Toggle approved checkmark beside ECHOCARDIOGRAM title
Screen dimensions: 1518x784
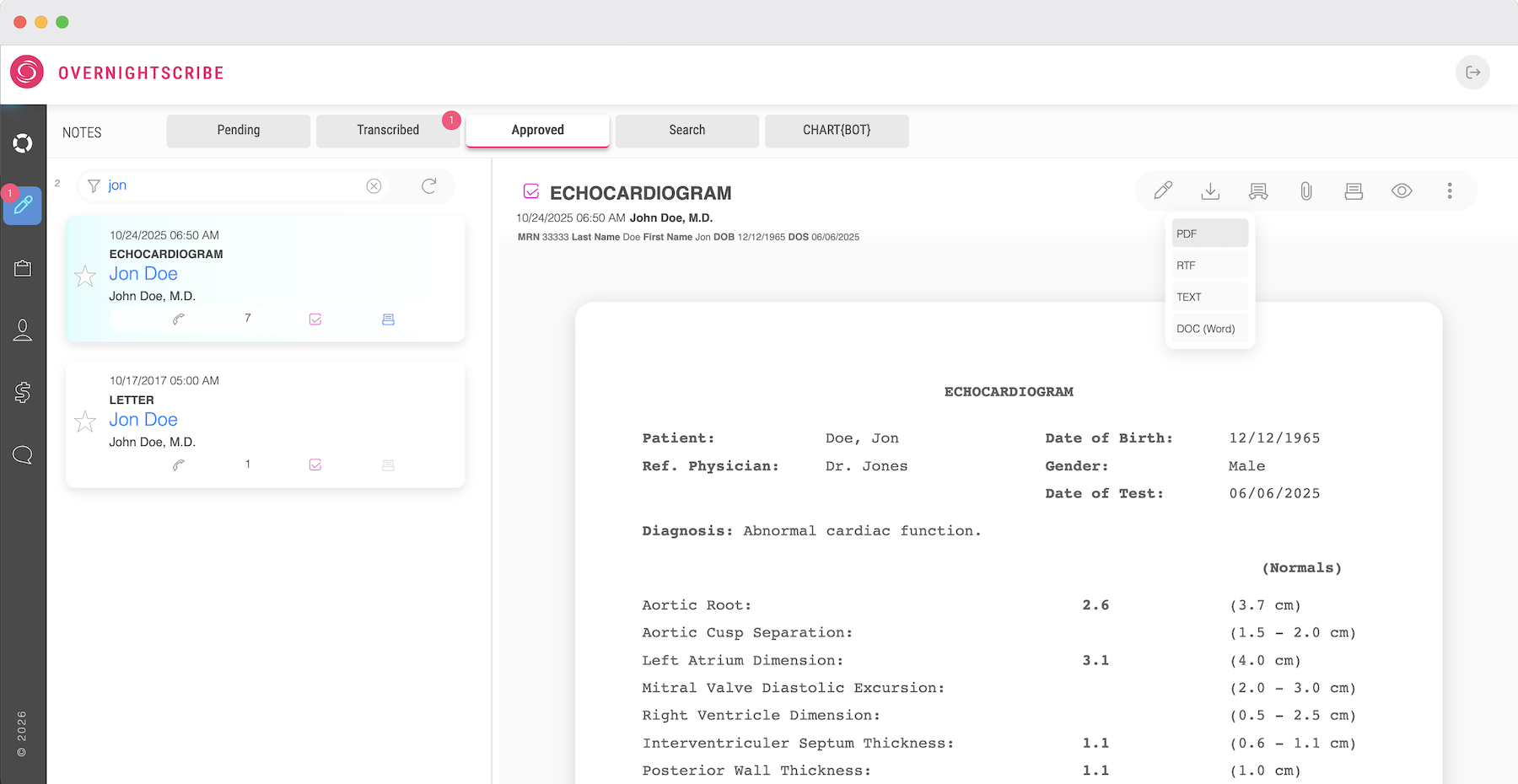[531, 192]
